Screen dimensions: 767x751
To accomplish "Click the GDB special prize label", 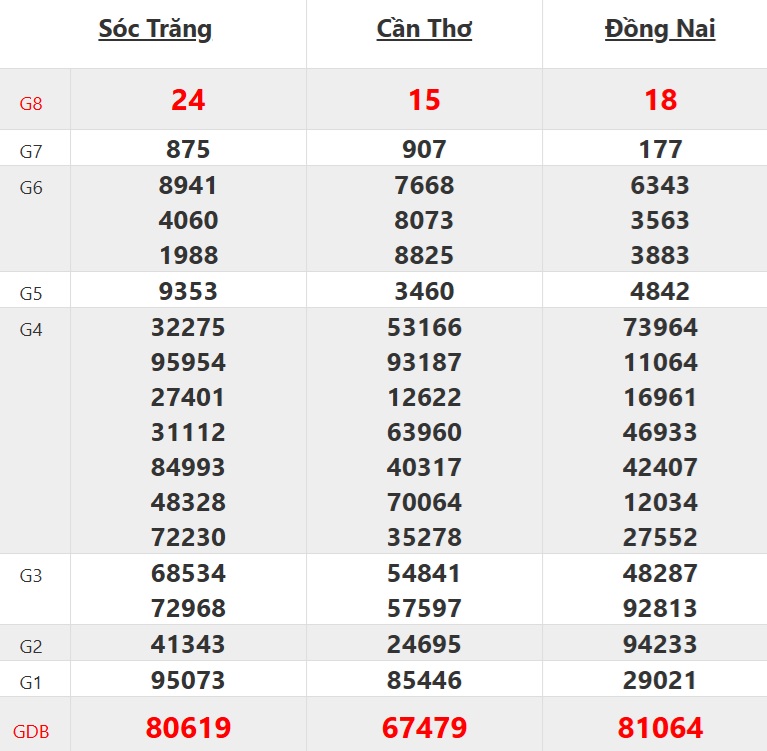I will [x=31, y=731].
